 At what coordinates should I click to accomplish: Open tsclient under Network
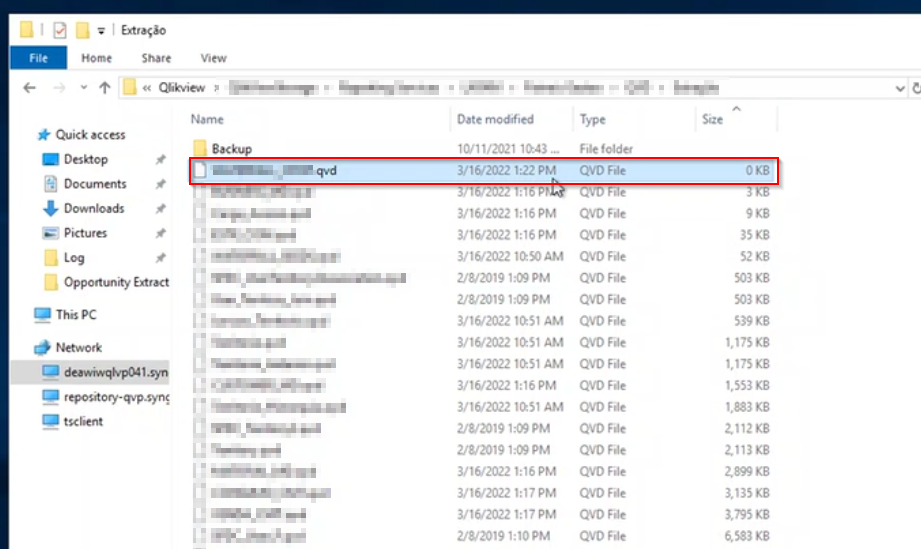point(85,421)
